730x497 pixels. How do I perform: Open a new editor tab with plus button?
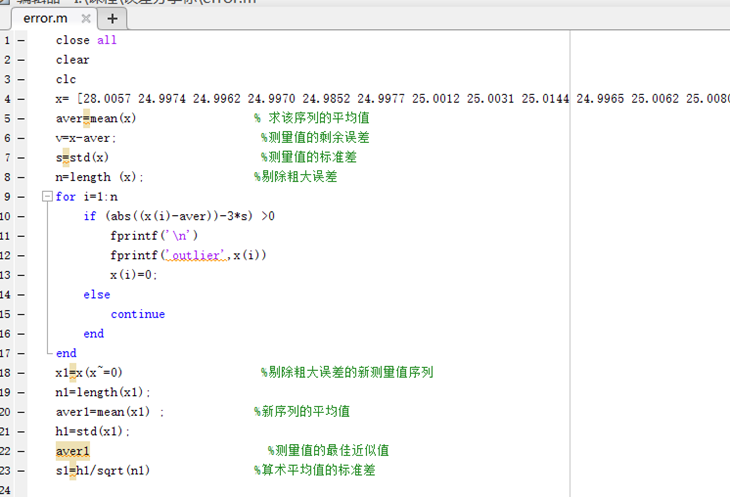112,19
